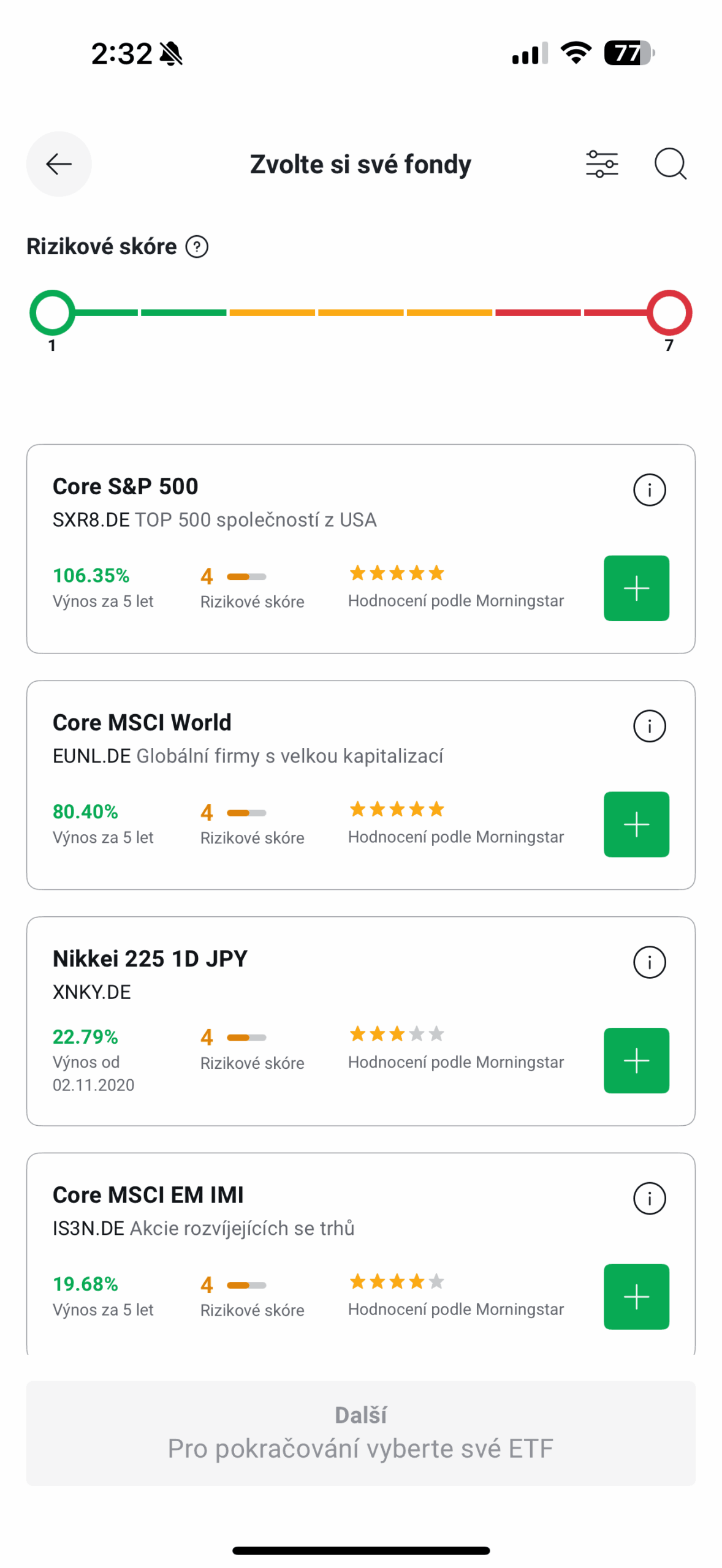Open the search magnifier icon
The height and width of the screenshot is (1568, 722).
click(x=669, y=164)
